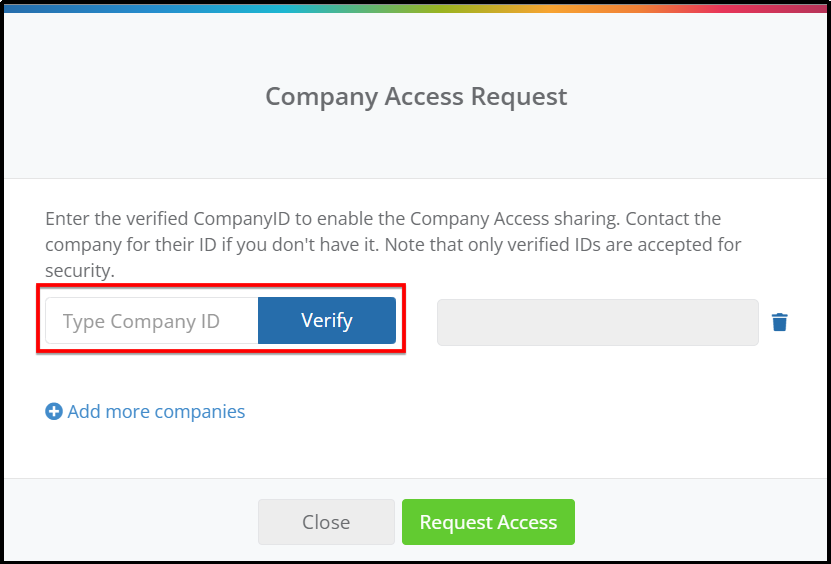
Task: Verify the entered Company ID
Action: pyautogui.click(x=326, y=320)
